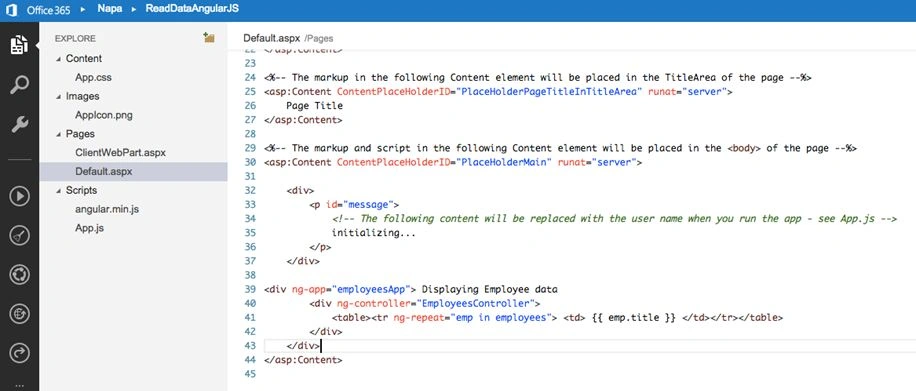Open ClientWebPart.aspx file

(120, 153)
